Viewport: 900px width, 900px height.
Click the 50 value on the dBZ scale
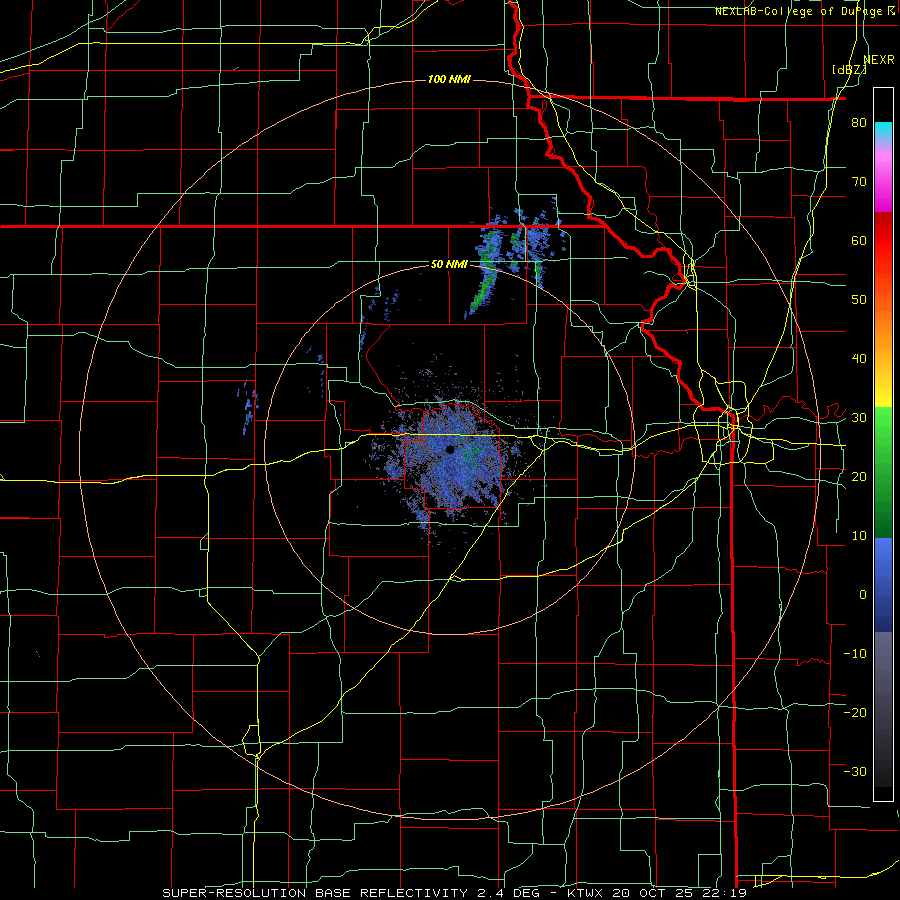(x=859, y=300)
